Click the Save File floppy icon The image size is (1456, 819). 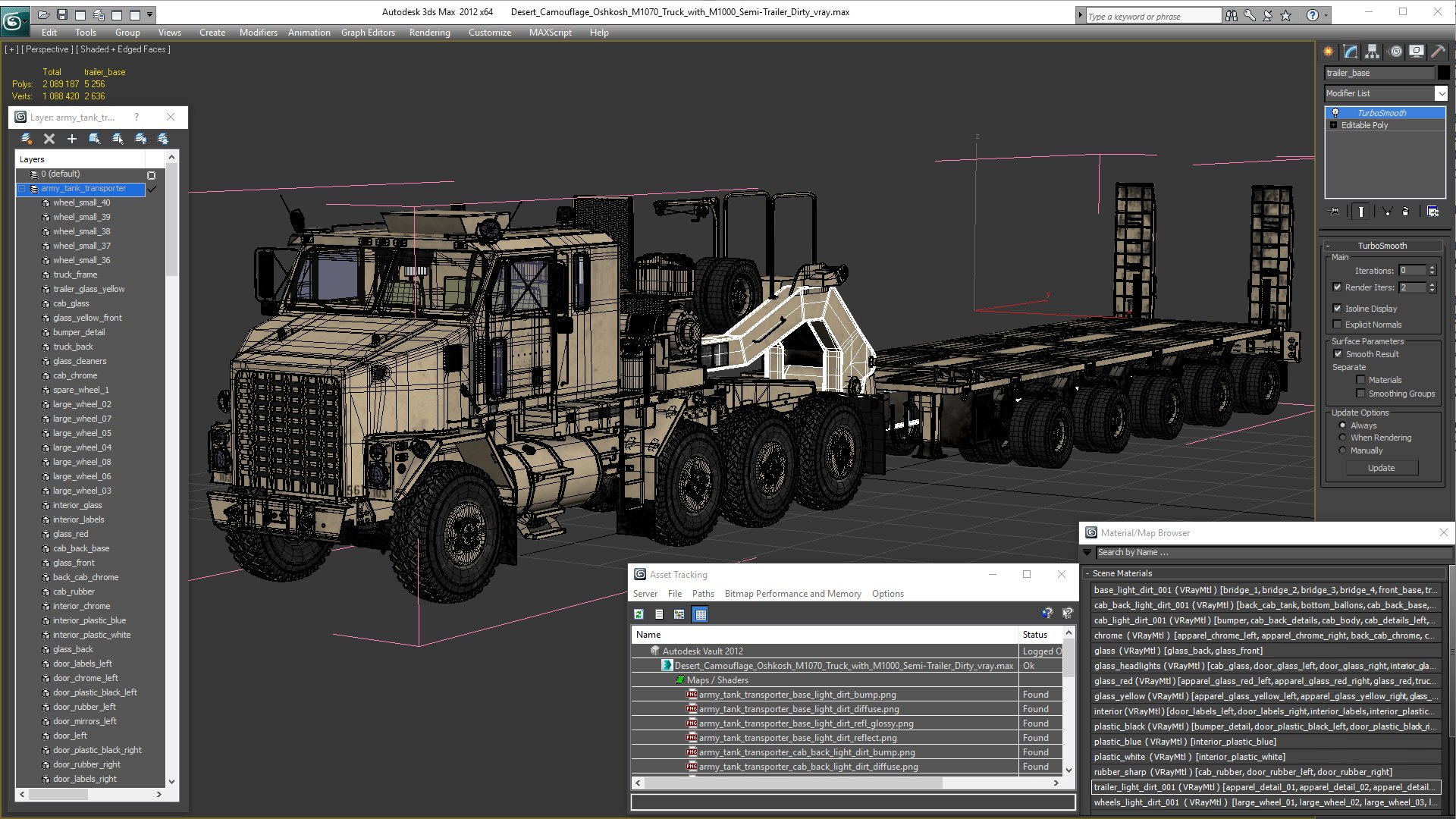coord(62,14)
